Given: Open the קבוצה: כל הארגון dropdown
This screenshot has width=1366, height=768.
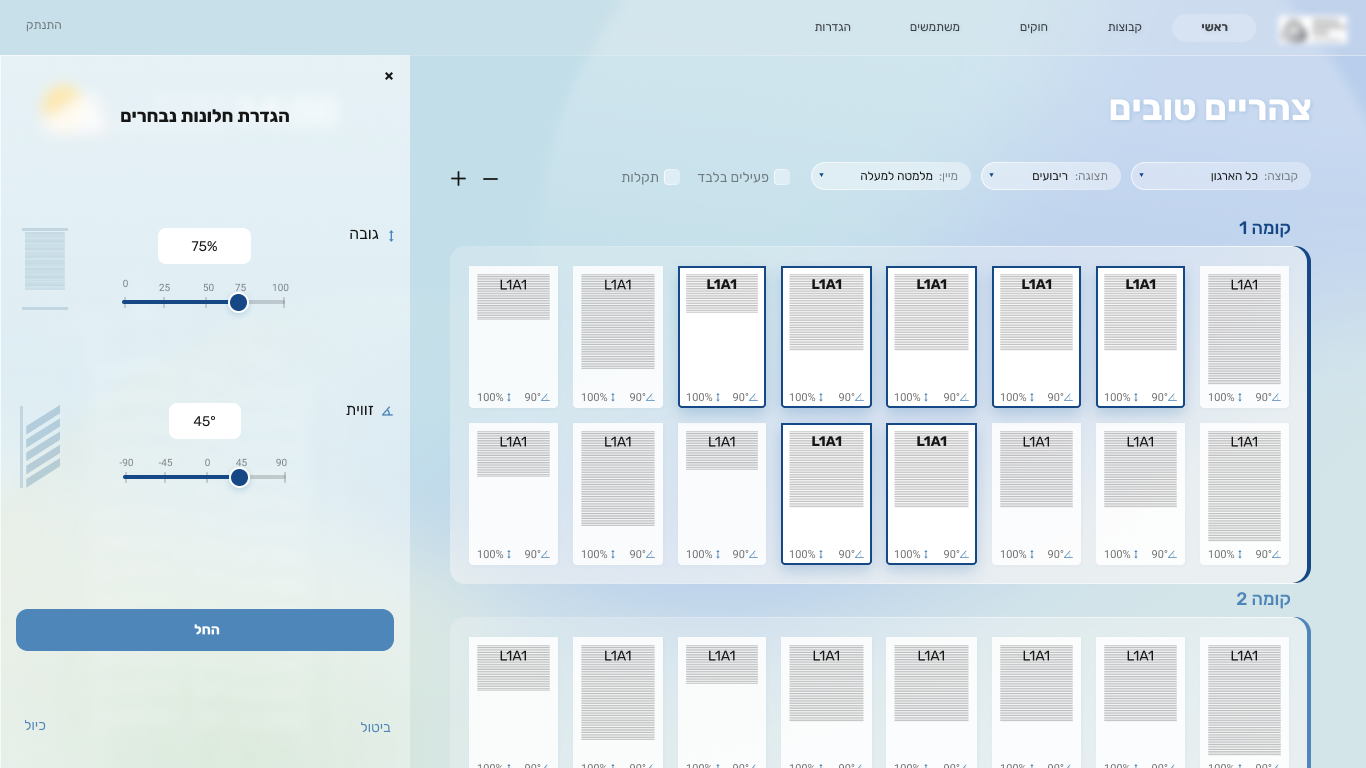Looking at the screenshot, I should point(1220,176).
